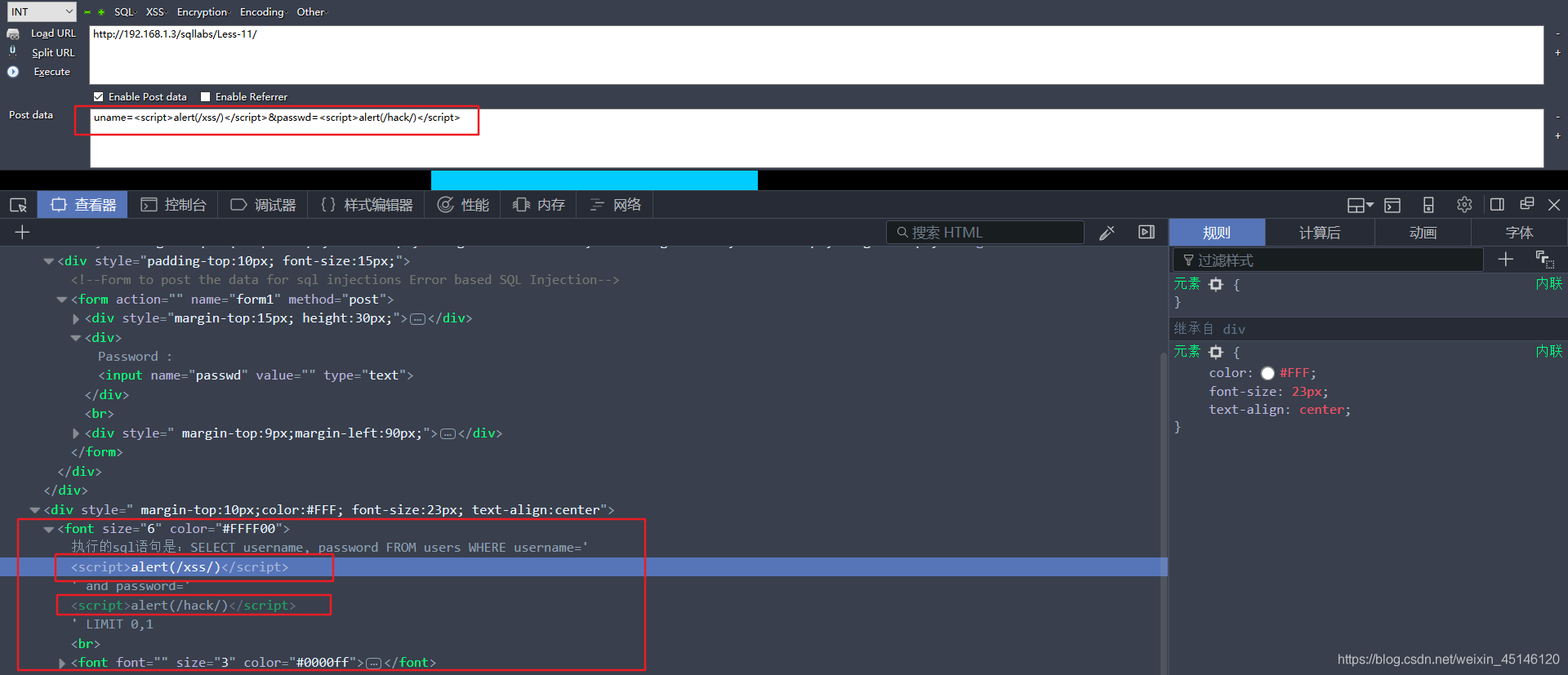The height and width of the screenshot is (675, 1568).
Task: Click the Execute button label
Action: pos(52,72)
